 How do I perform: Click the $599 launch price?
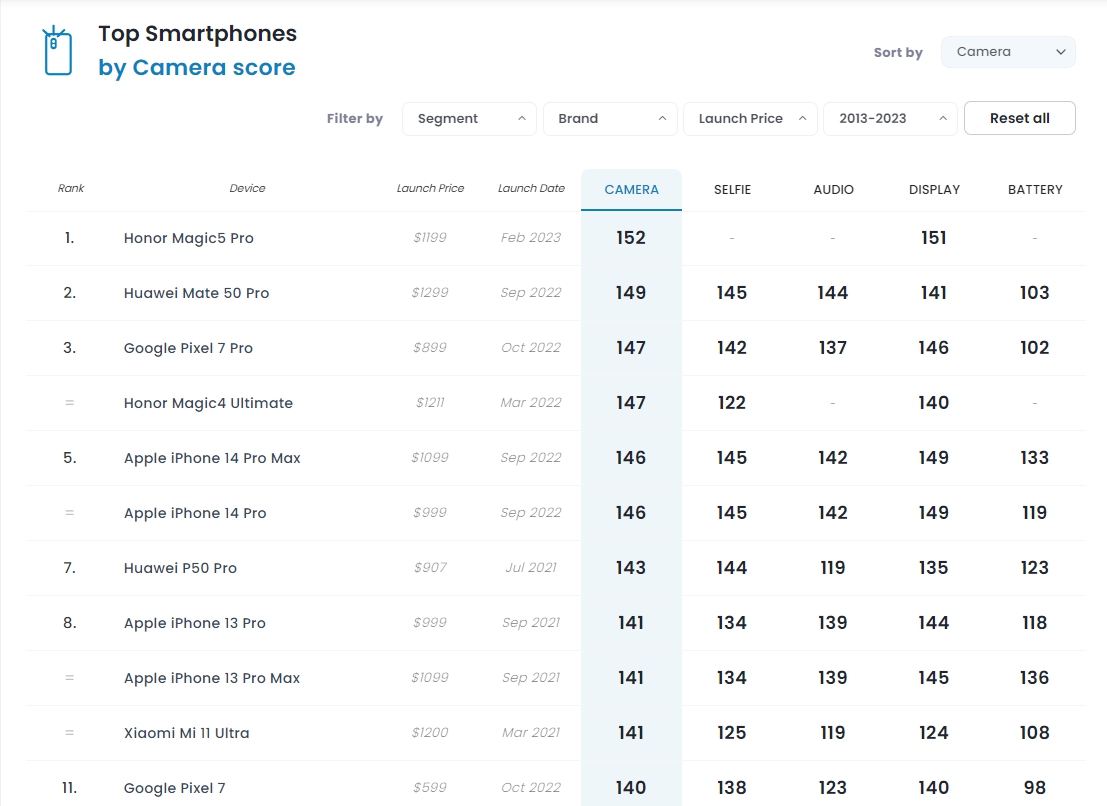(x=430, y=788)
